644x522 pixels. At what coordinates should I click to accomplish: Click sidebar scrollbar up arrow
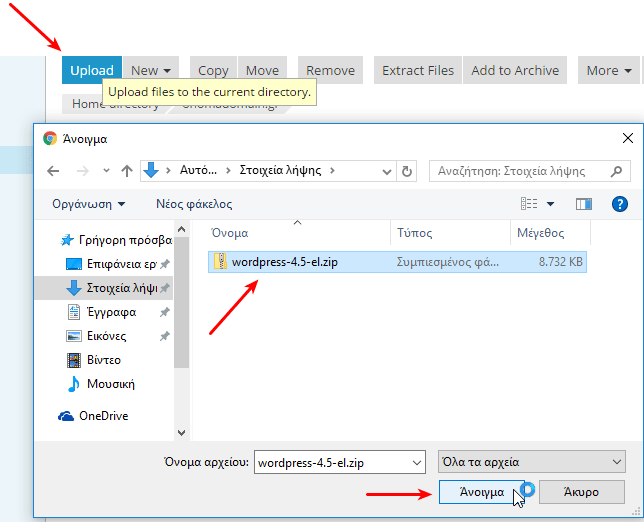tap(182, 229)
